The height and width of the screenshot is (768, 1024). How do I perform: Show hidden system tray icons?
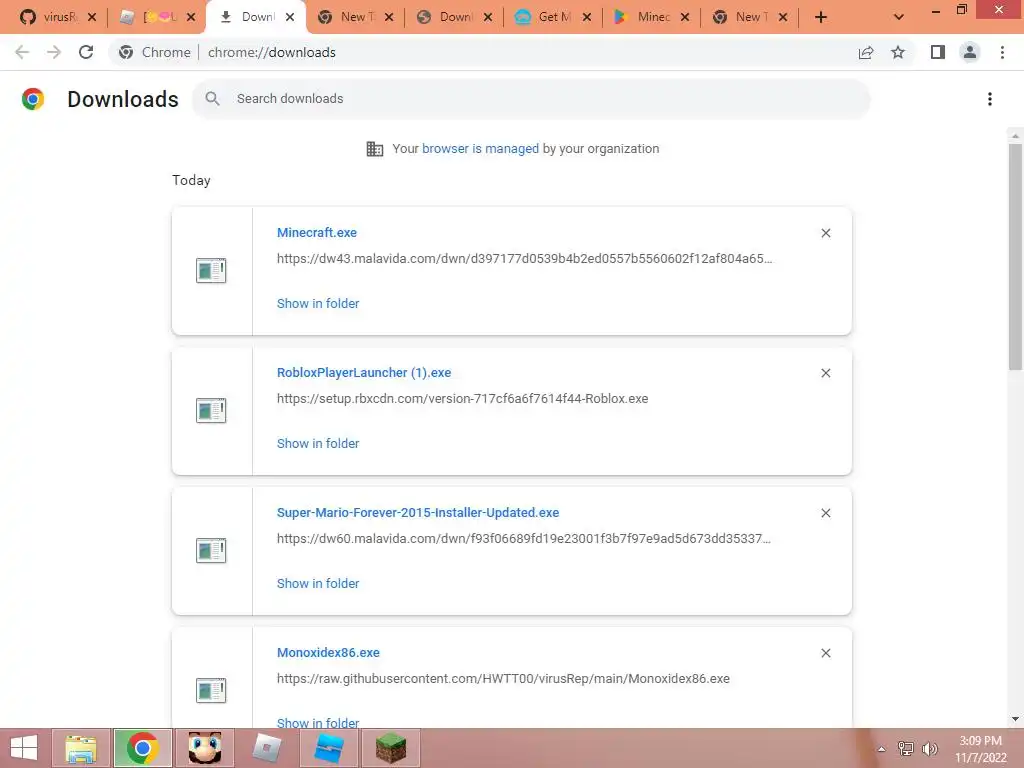(881, 749)
